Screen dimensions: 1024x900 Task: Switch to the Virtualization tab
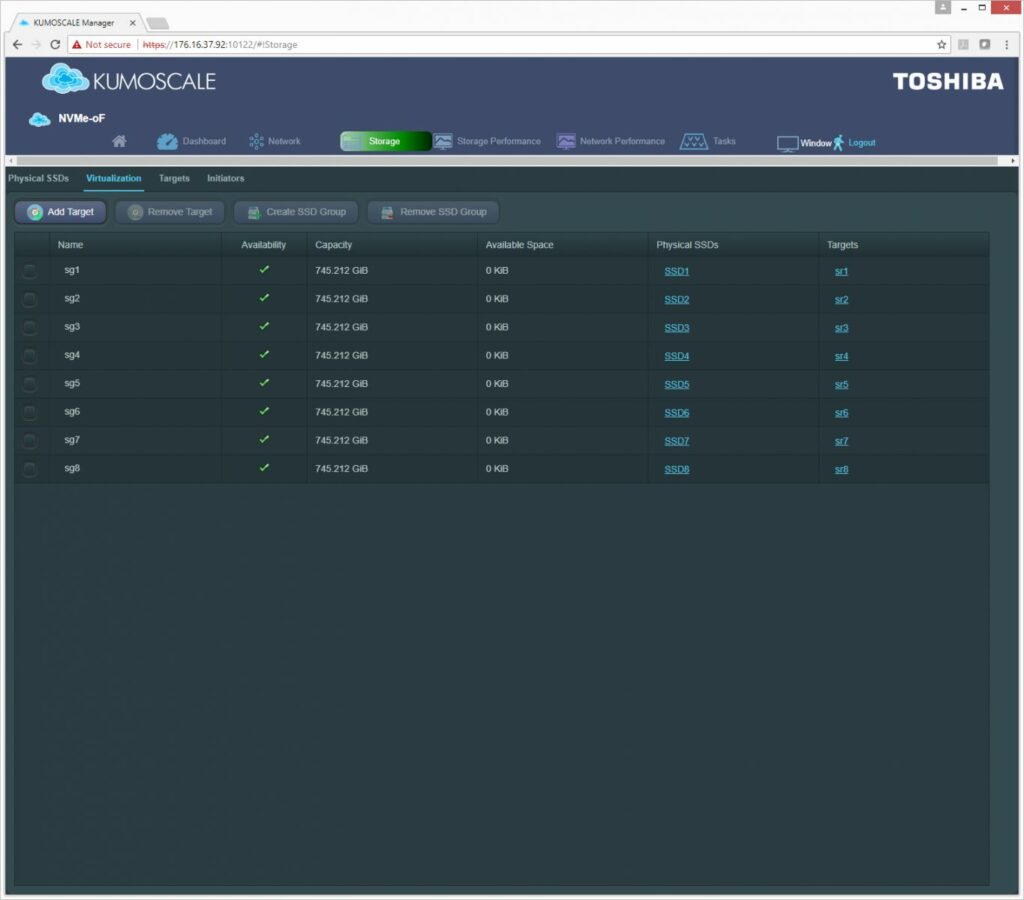point(114,178)
